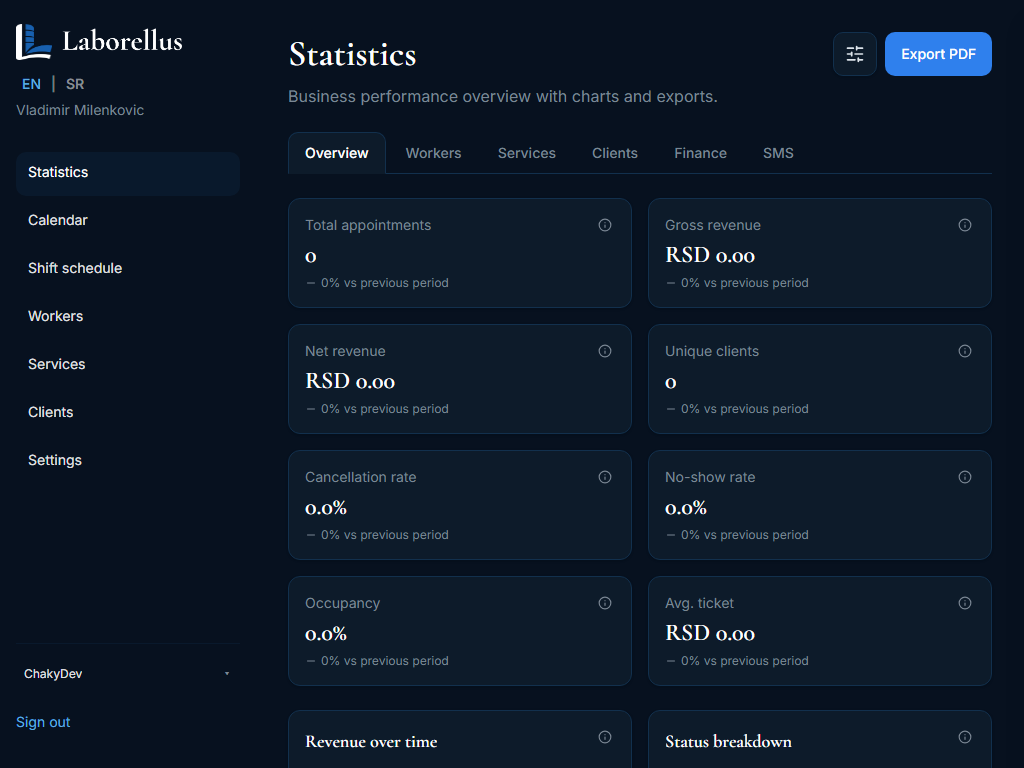Open the filter settings sliders icon

point(854,54)
